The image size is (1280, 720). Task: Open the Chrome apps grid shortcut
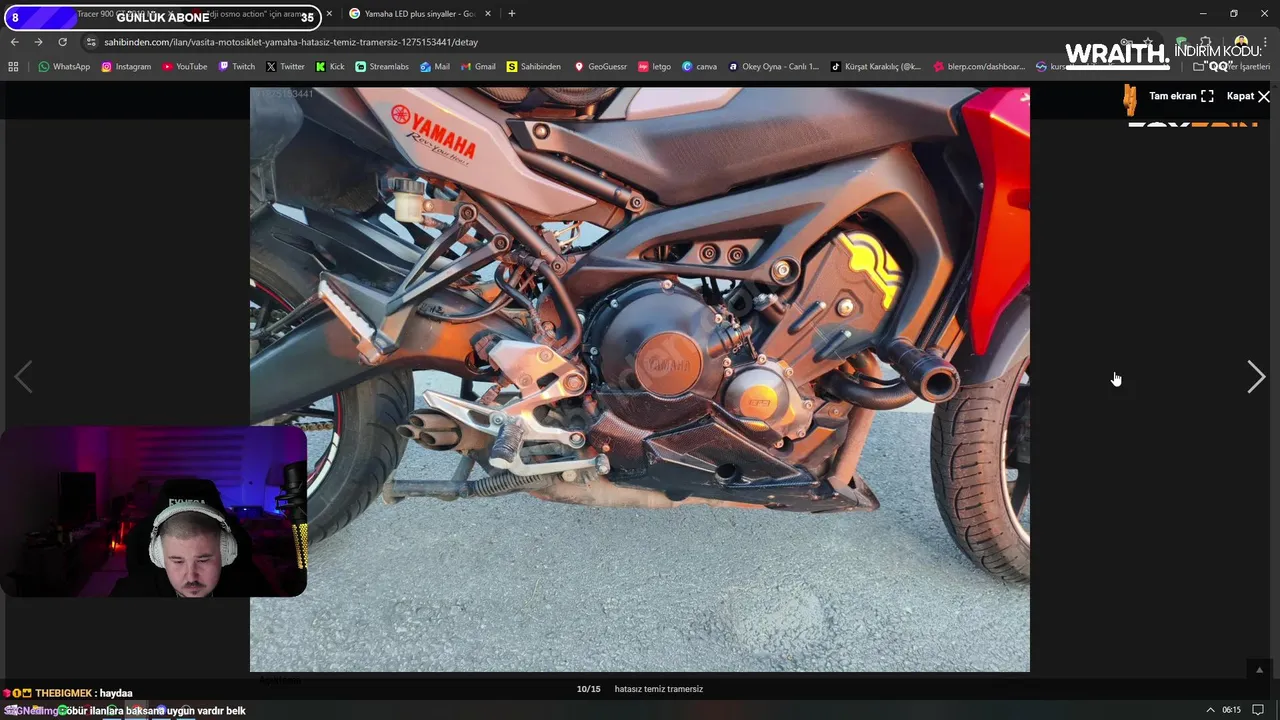(x=13, y=66)
